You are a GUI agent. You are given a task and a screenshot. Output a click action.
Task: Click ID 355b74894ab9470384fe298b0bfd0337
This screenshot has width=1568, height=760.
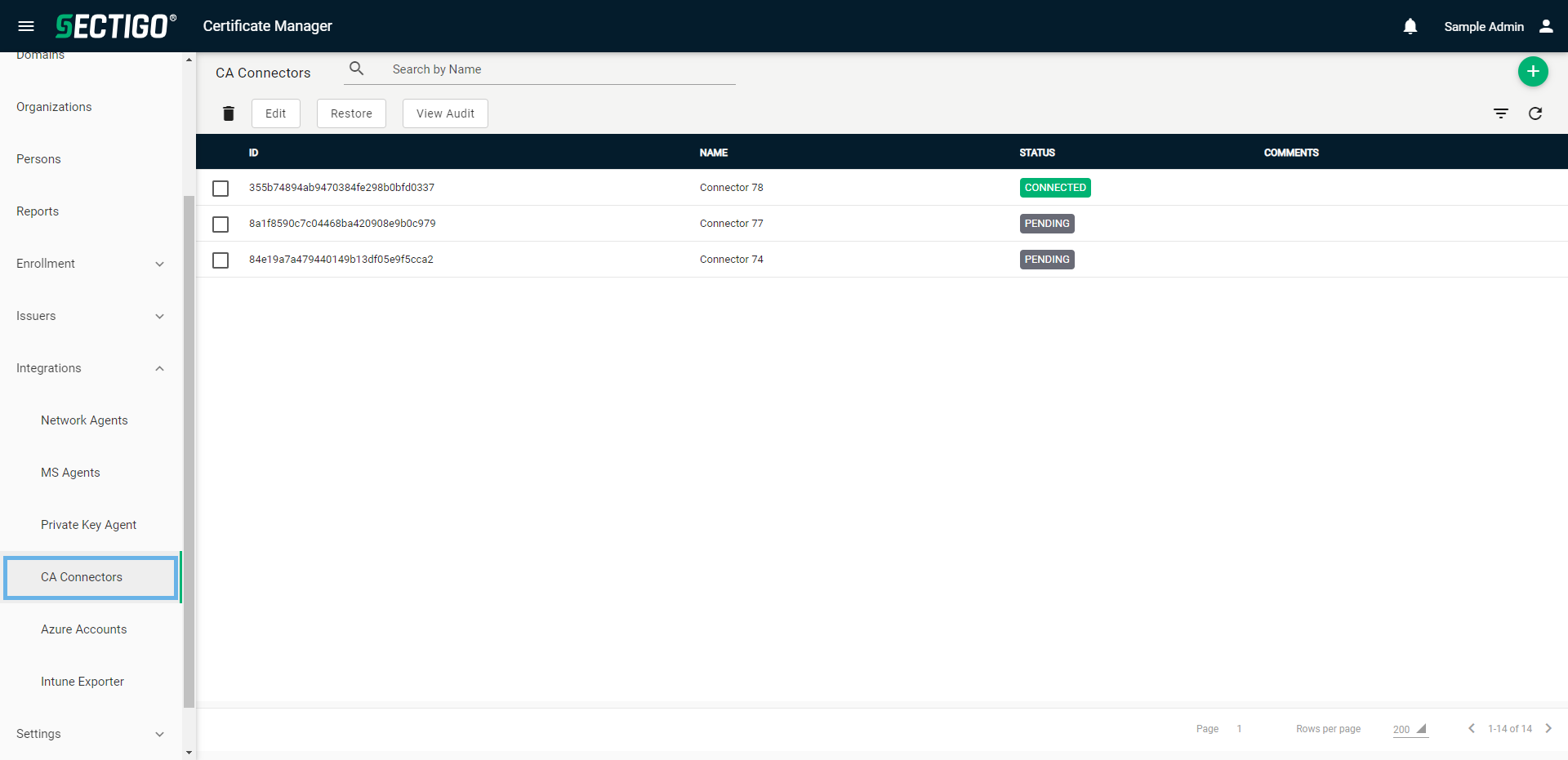pyautogui.click(x=341, y=188)
